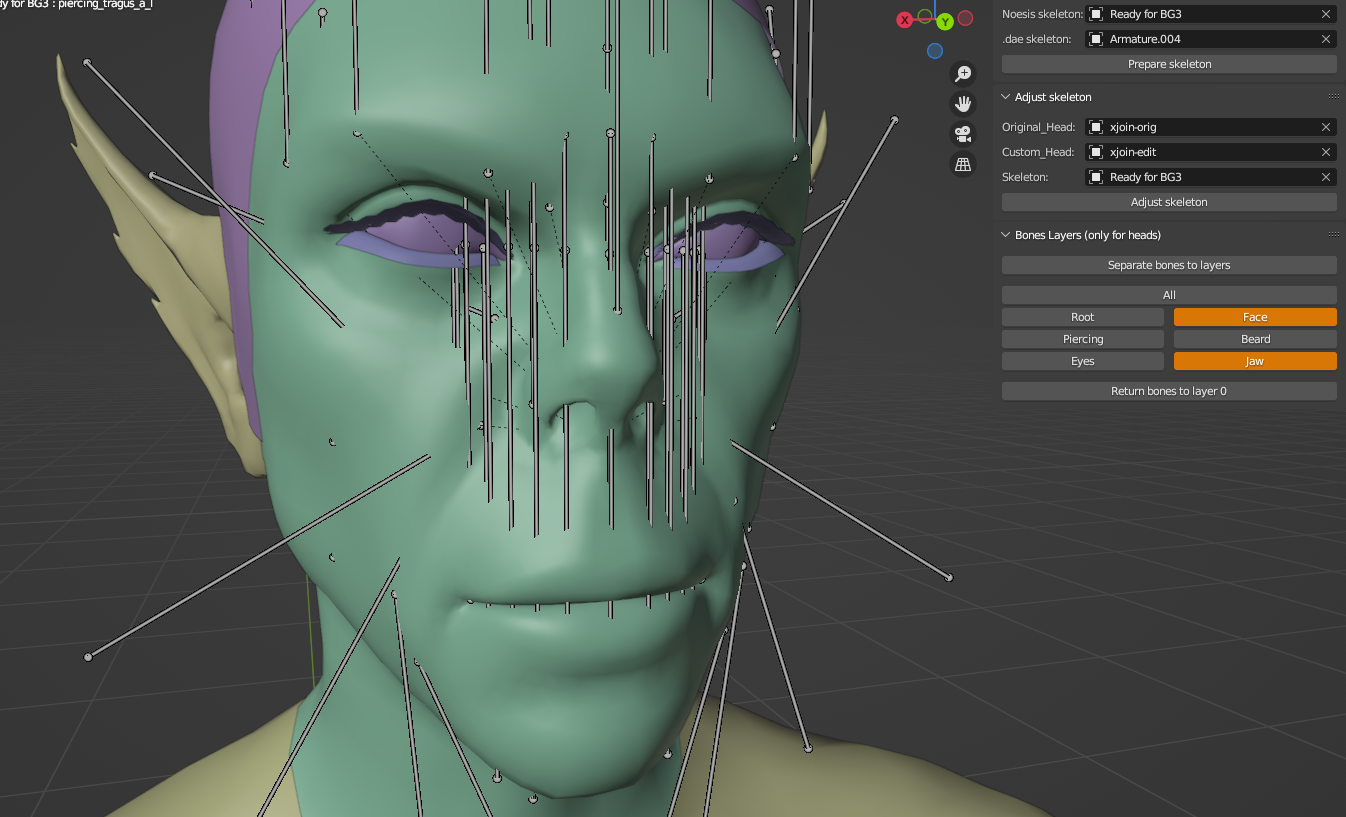Toggle the All bone layers button
The image size is (1346, 817).
[1169, 295]
